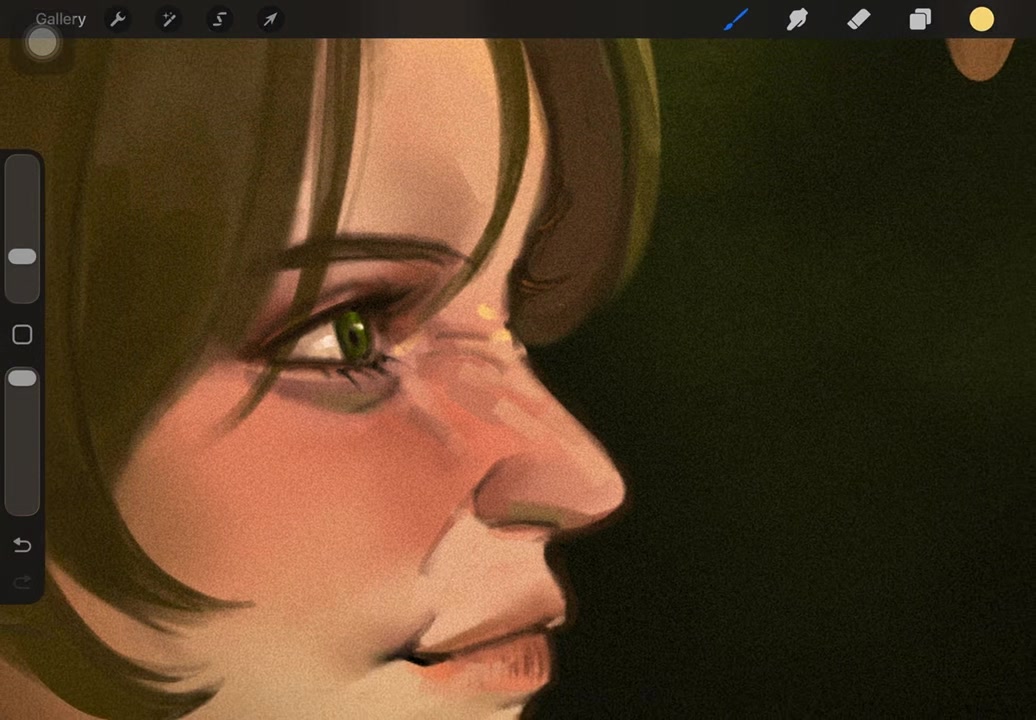Tap the square Modify button in sidebar
Screen dimensions: 1036x720
coord(22,334)
